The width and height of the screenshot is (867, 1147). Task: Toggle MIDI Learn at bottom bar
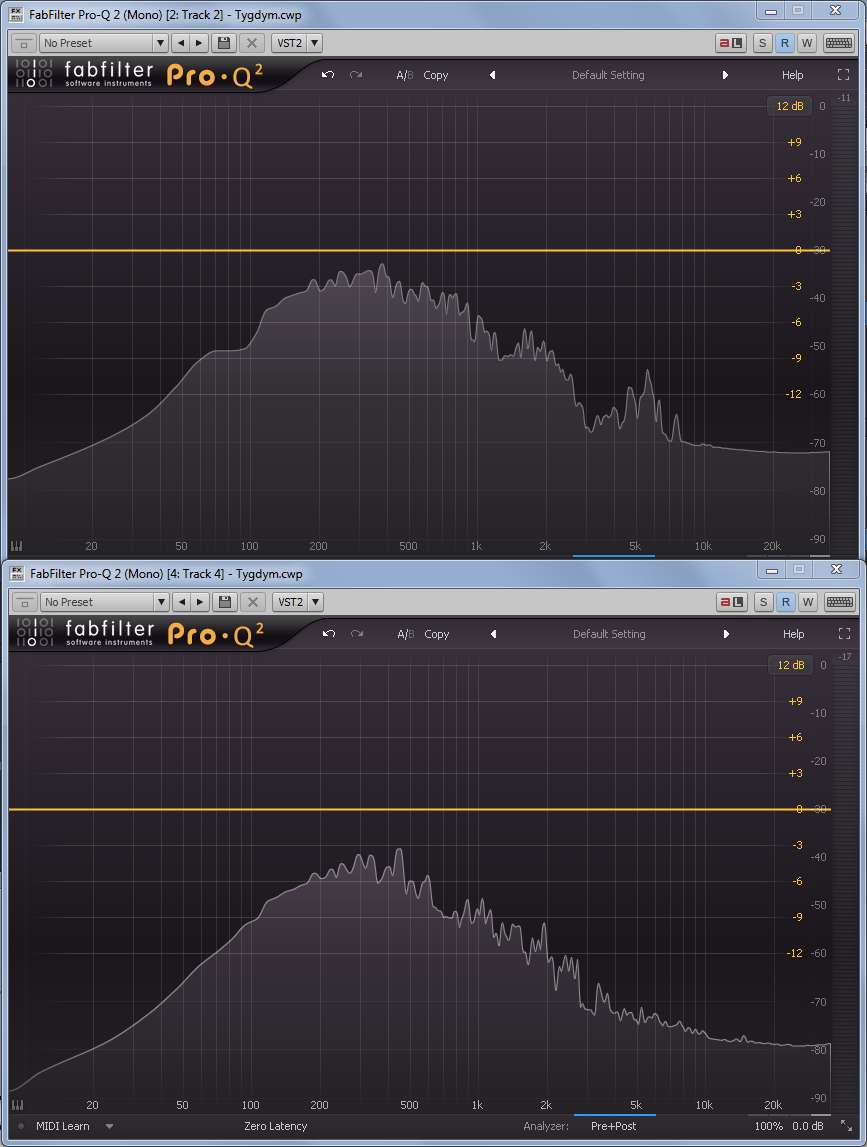pyautogui.click(x=62, y=1126)
